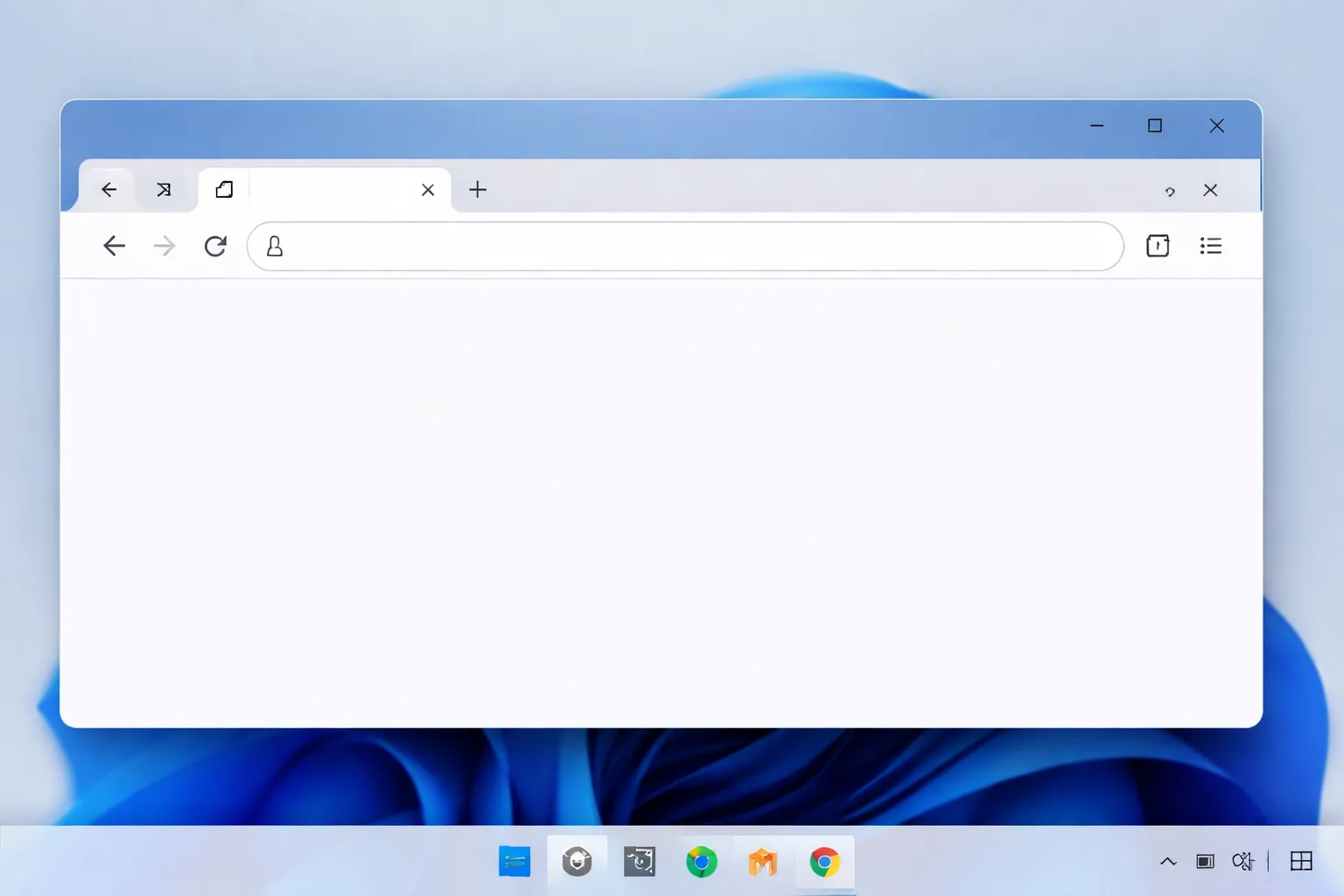Click the X at the tab strip's right end
This screenshot has height=896, width=1344.
(1210, 190)
